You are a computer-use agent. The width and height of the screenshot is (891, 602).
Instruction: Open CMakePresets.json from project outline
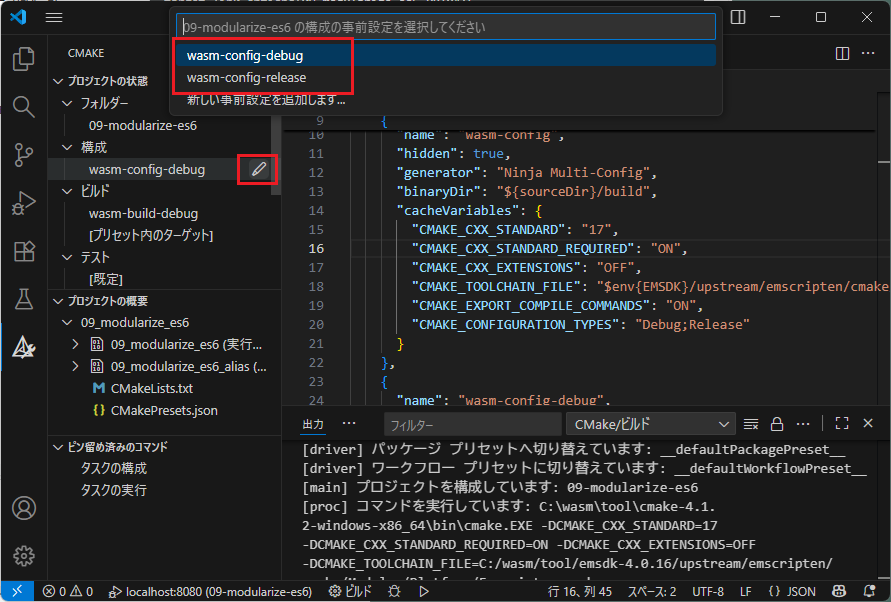point(164,410)
